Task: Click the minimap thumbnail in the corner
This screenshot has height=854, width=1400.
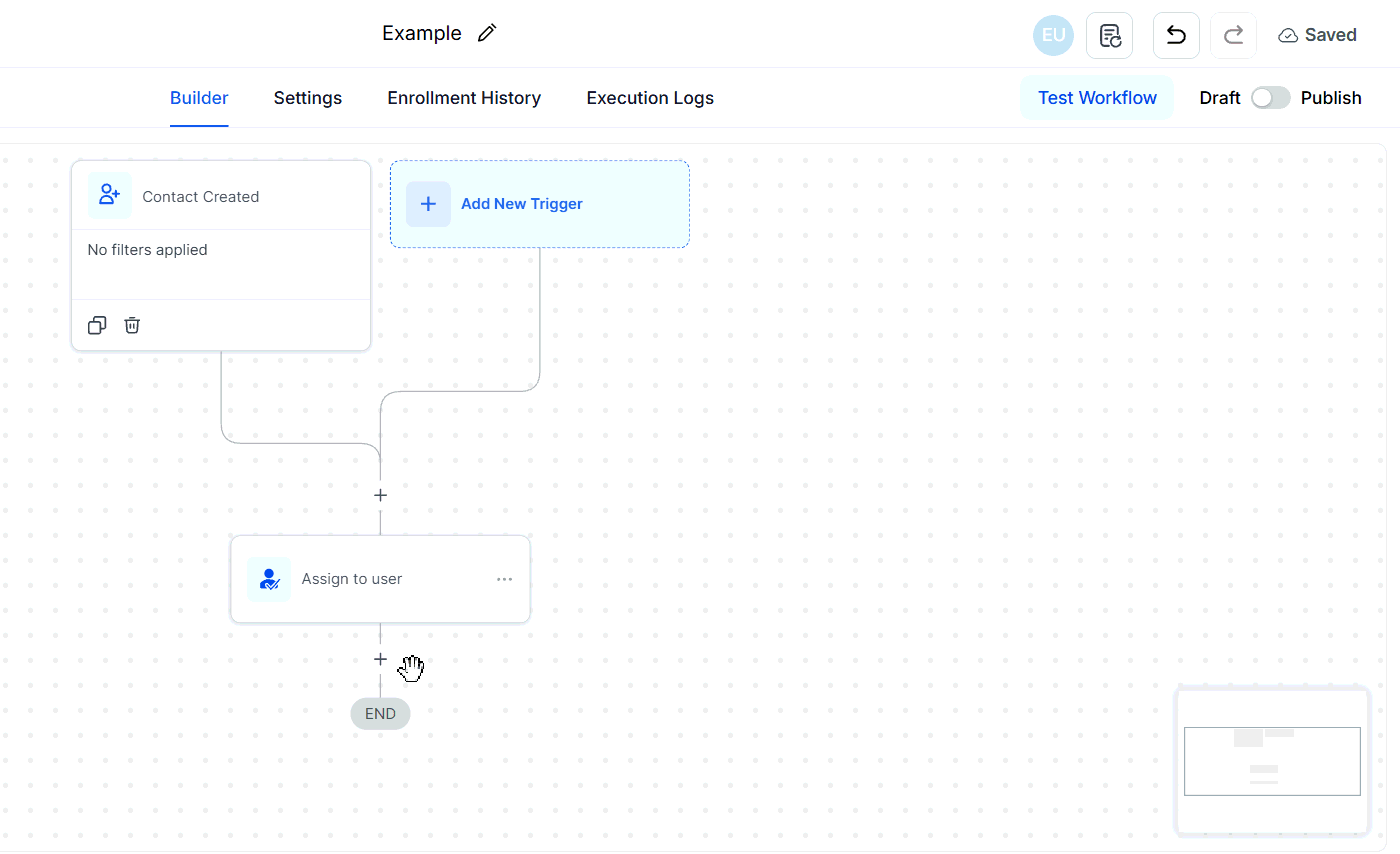Action: 1272,761
